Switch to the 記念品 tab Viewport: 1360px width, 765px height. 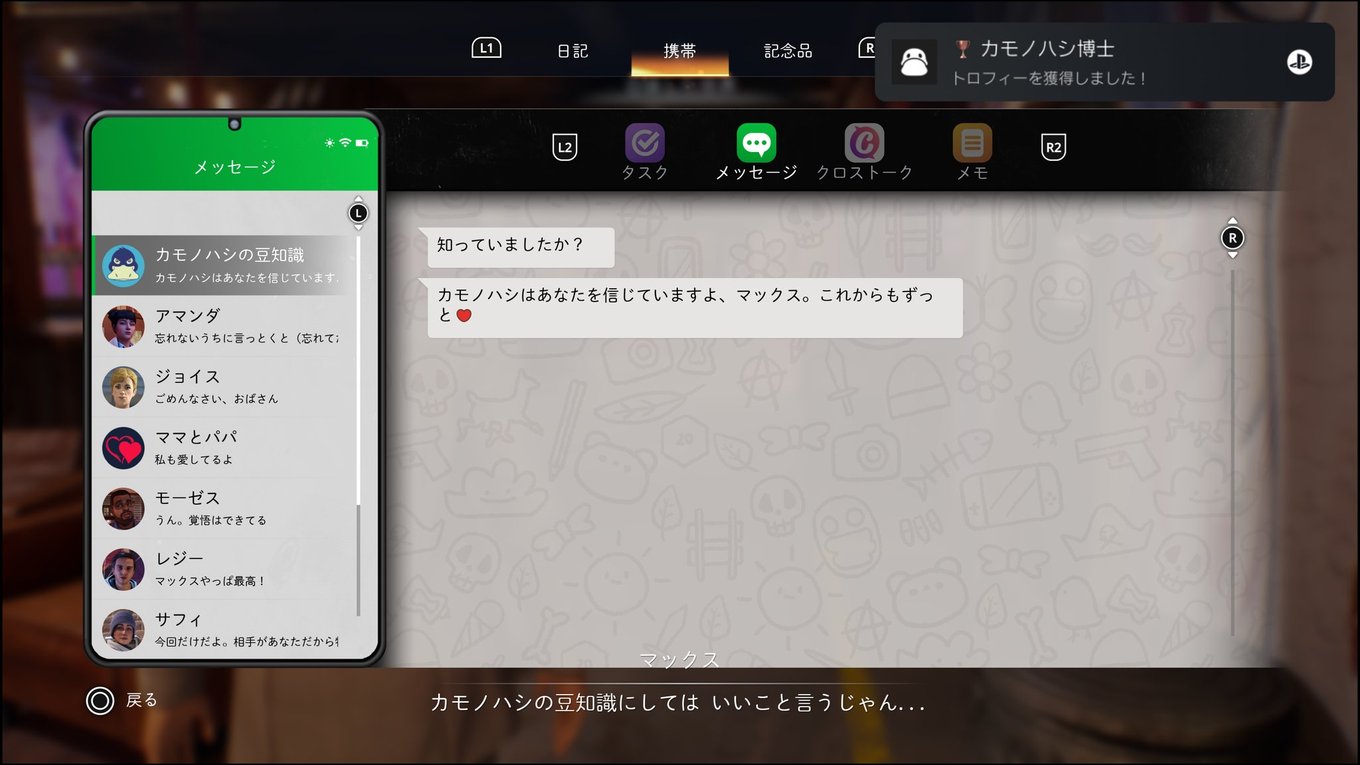tap(788, 51)
